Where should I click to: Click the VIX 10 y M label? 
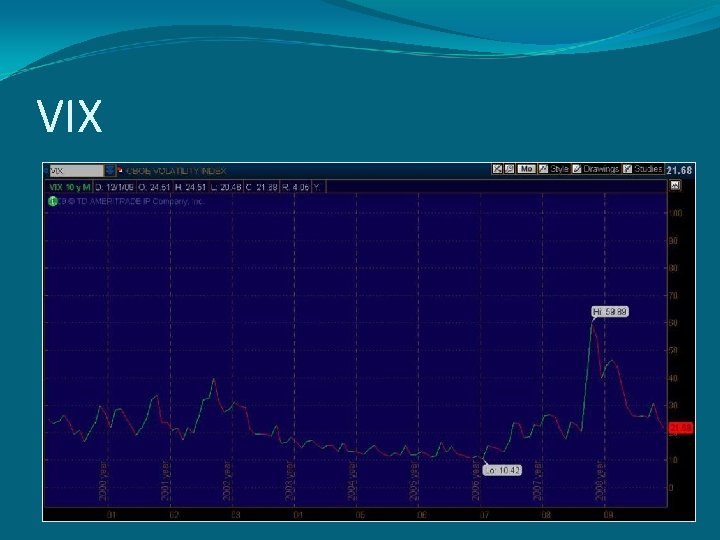point(69,187)
